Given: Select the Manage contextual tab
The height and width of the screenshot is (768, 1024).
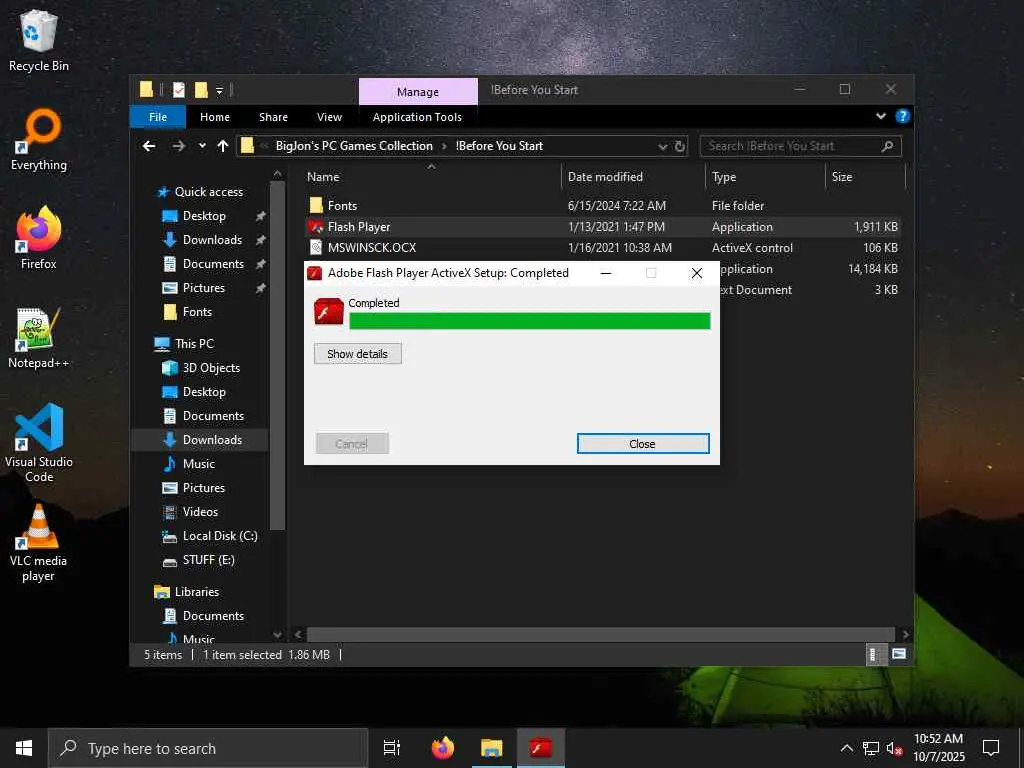Looking at the screenshot, I should 418,91.
